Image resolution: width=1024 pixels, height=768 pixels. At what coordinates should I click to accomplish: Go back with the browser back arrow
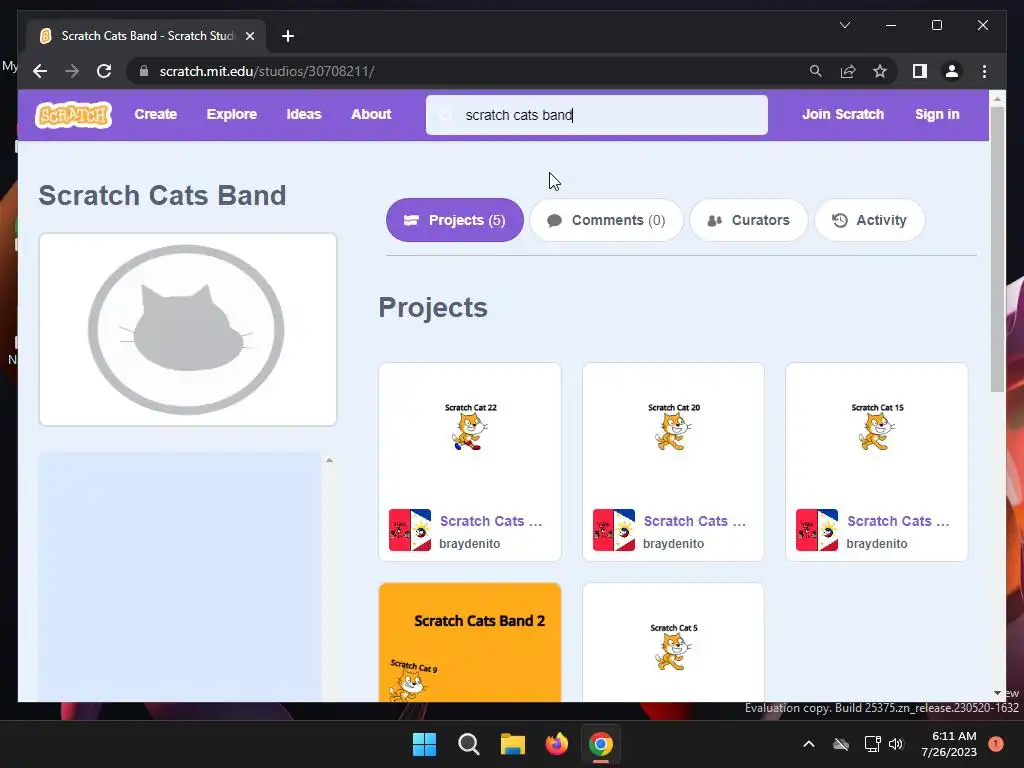[40, 71]
